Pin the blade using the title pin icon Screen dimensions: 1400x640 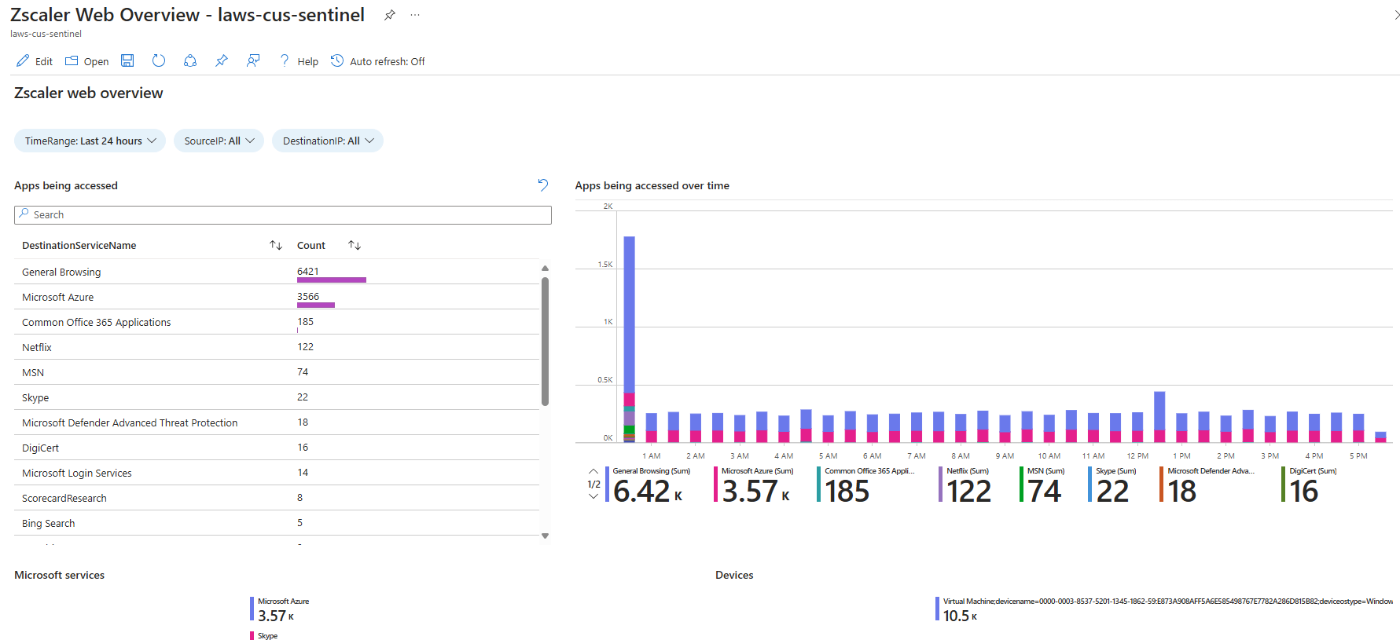coord(388,15)
